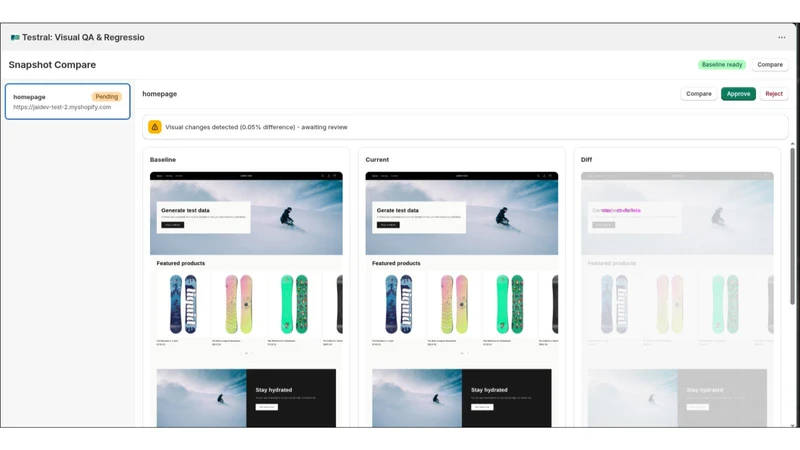The width and height of the screenshot is (800, 450).
Task: Click the Snapshot Compare page heading
Action: click(52, 65)
